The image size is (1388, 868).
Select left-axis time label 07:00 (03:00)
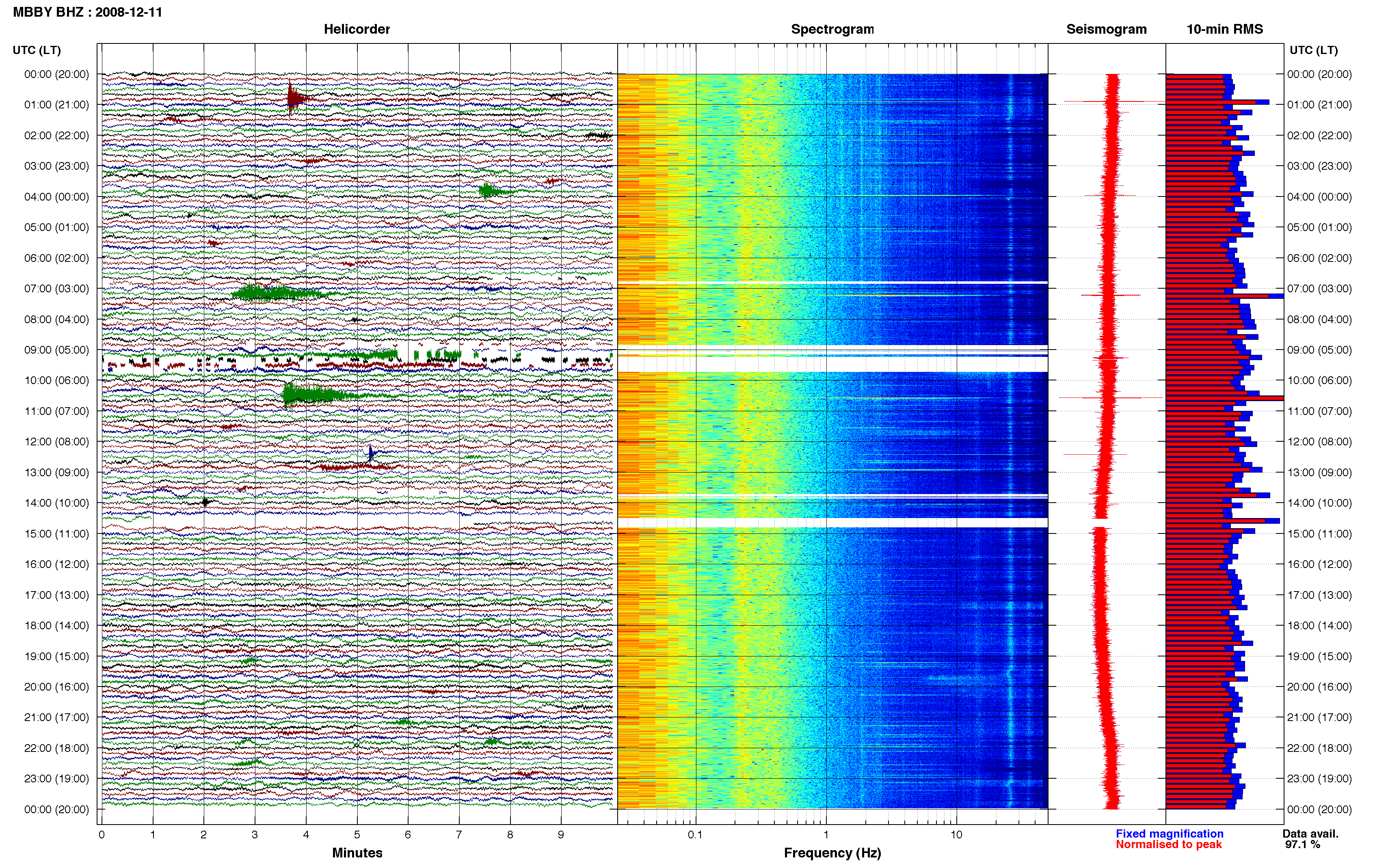click(x=56, y=288)
